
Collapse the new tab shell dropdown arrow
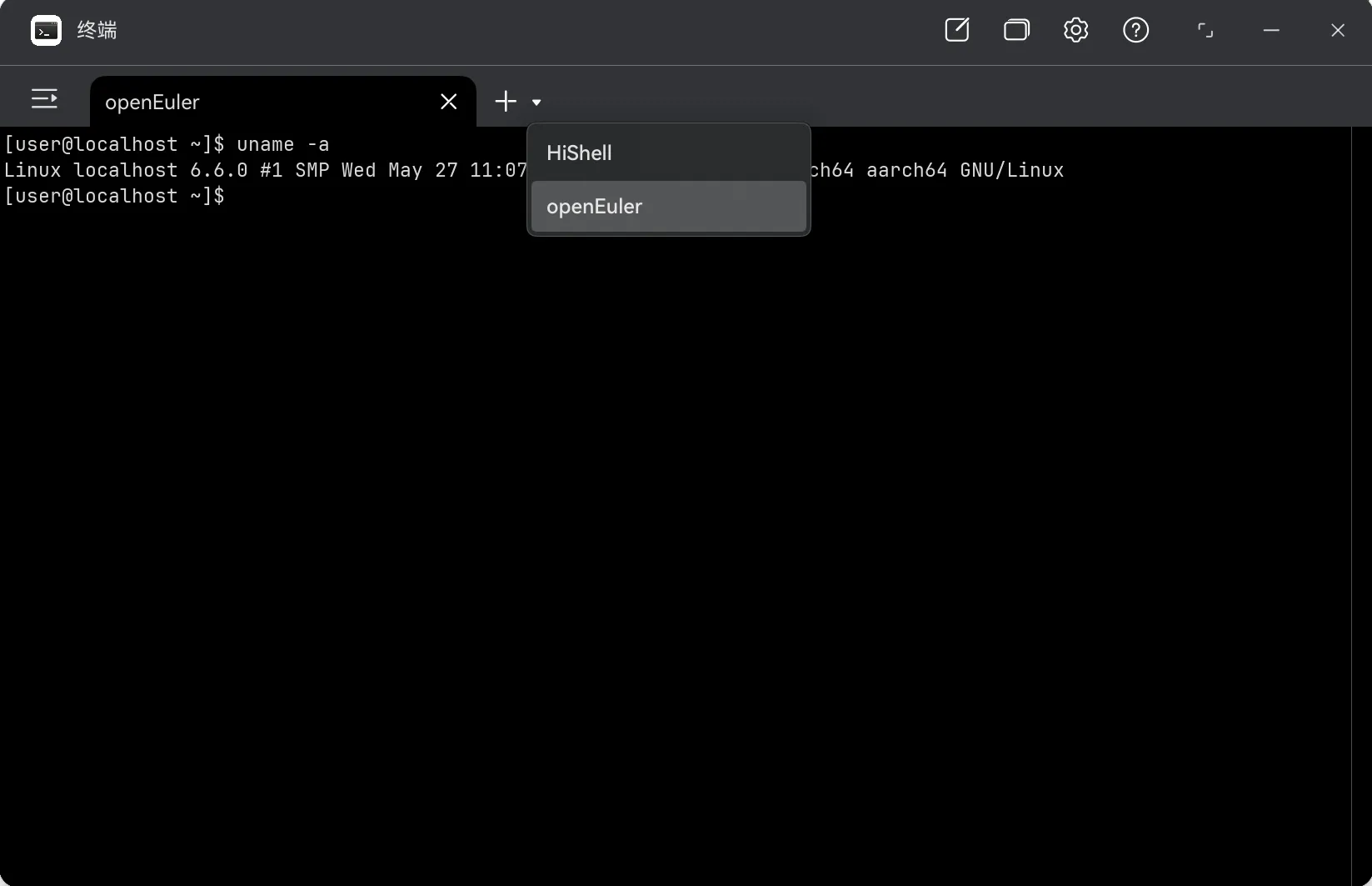click(536, 103)
